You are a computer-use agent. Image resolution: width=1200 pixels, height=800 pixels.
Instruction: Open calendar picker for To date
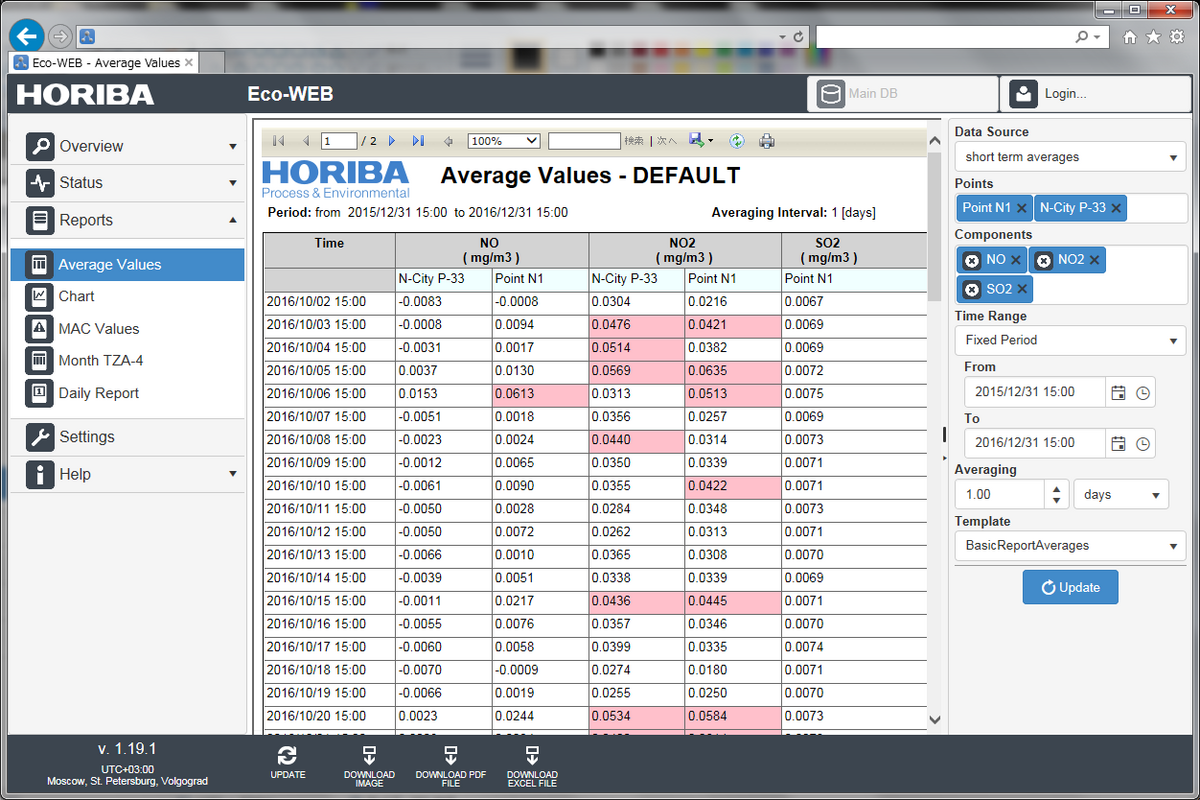pos(1119,443)
